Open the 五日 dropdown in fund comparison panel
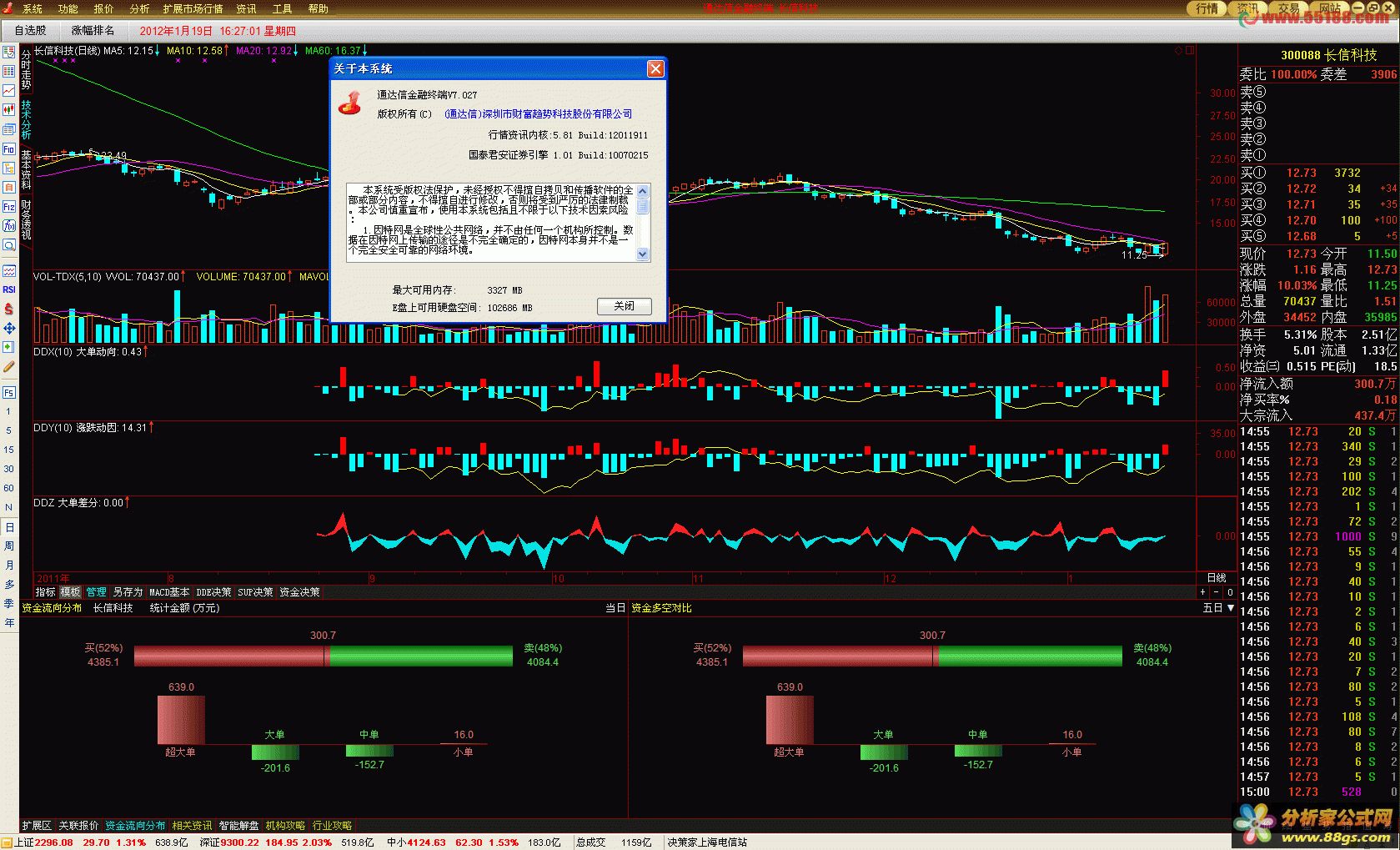This screenshot has height=850, width=1400. 1218,608
